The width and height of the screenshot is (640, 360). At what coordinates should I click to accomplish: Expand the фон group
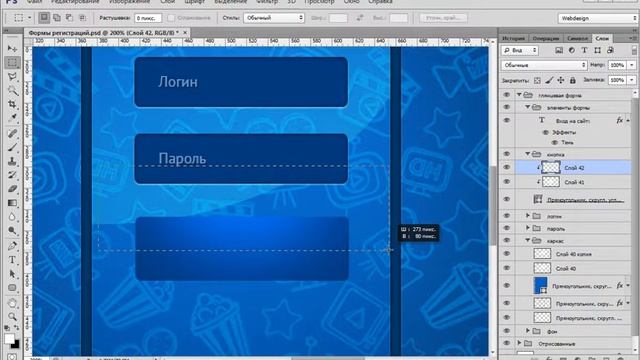point(527,331)
